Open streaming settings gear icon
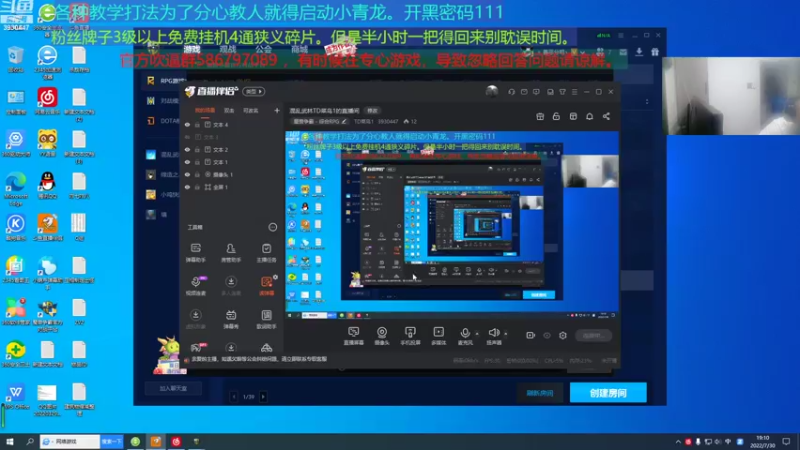800x450 pixels. 563,335
